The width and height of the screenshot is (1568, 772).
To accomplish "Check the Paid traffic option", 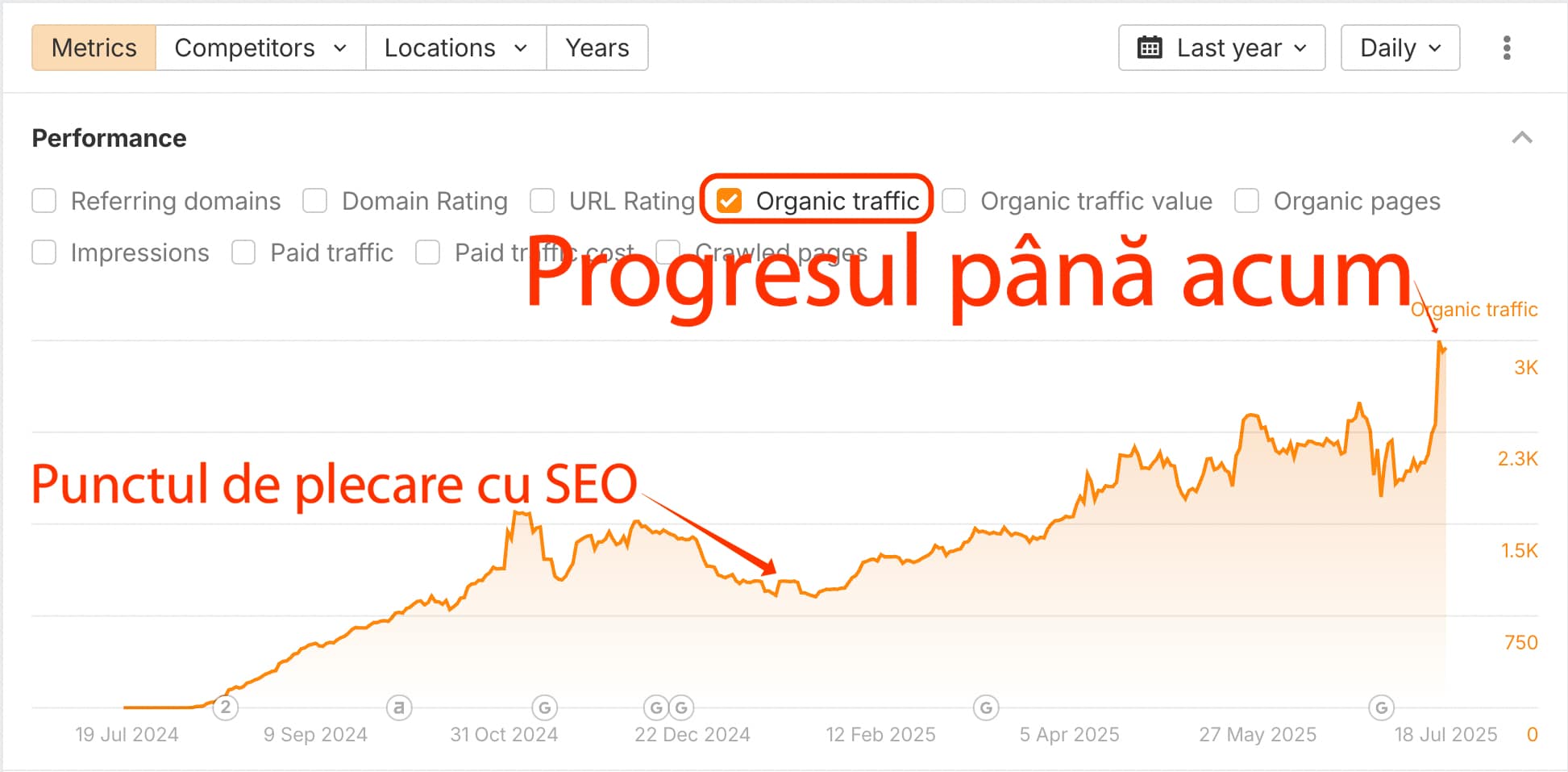I will tap(243, 252).
